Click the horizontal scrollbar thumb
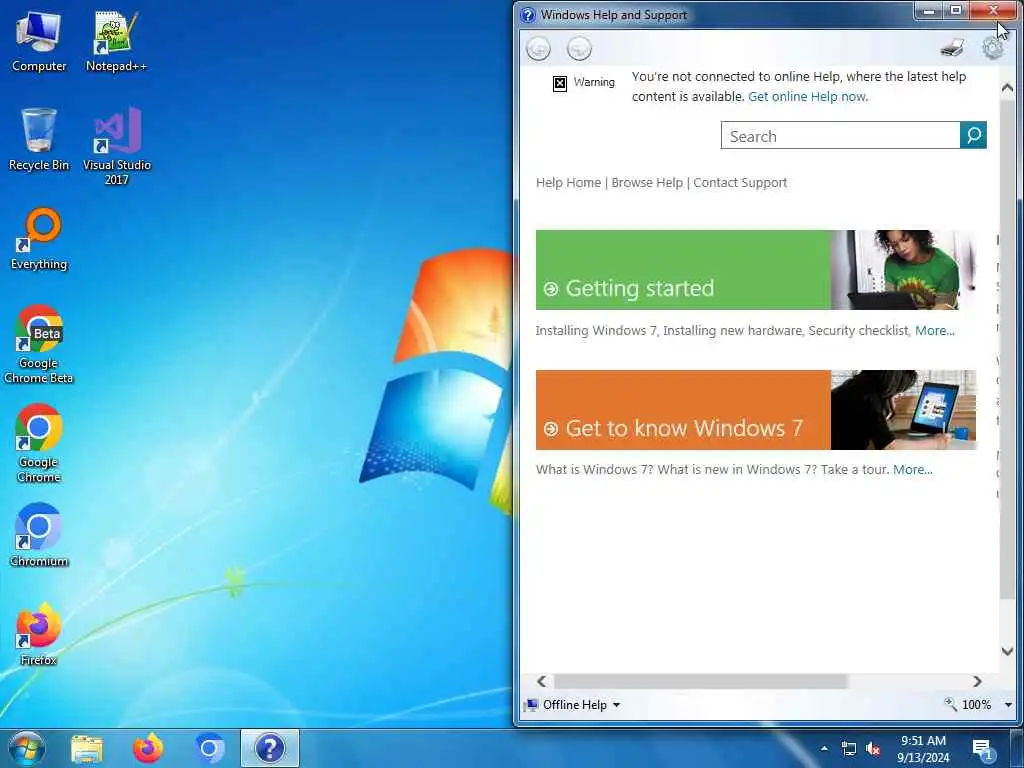 700,681
